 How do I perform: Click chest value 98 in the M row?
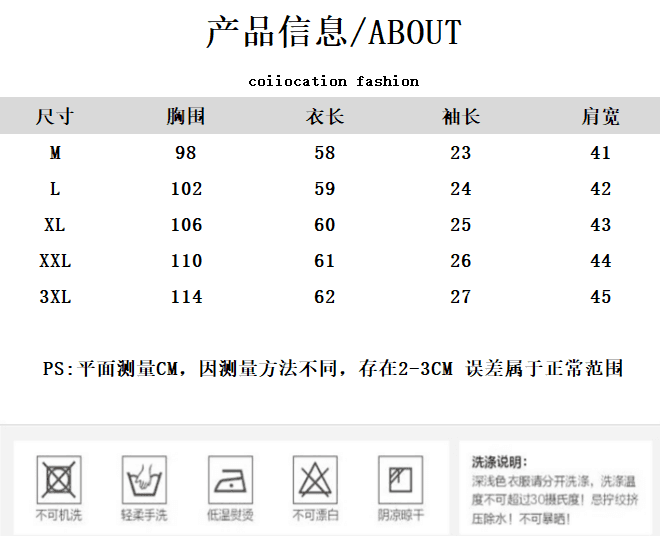coord(186,153)
